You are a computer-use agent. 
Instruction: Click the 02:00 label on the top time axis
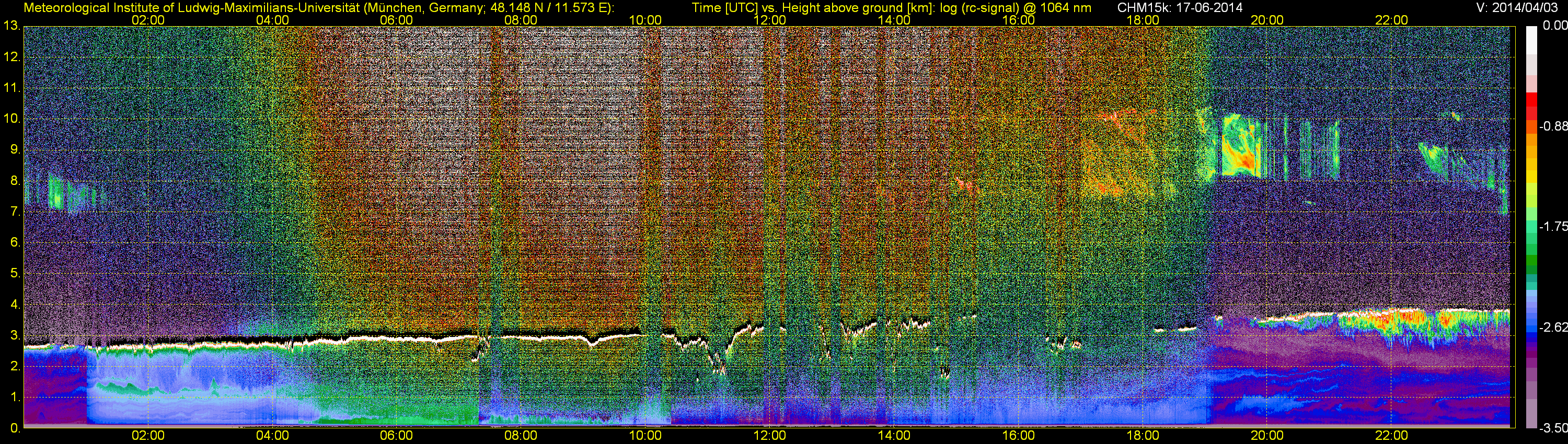[x=148, y=20]
